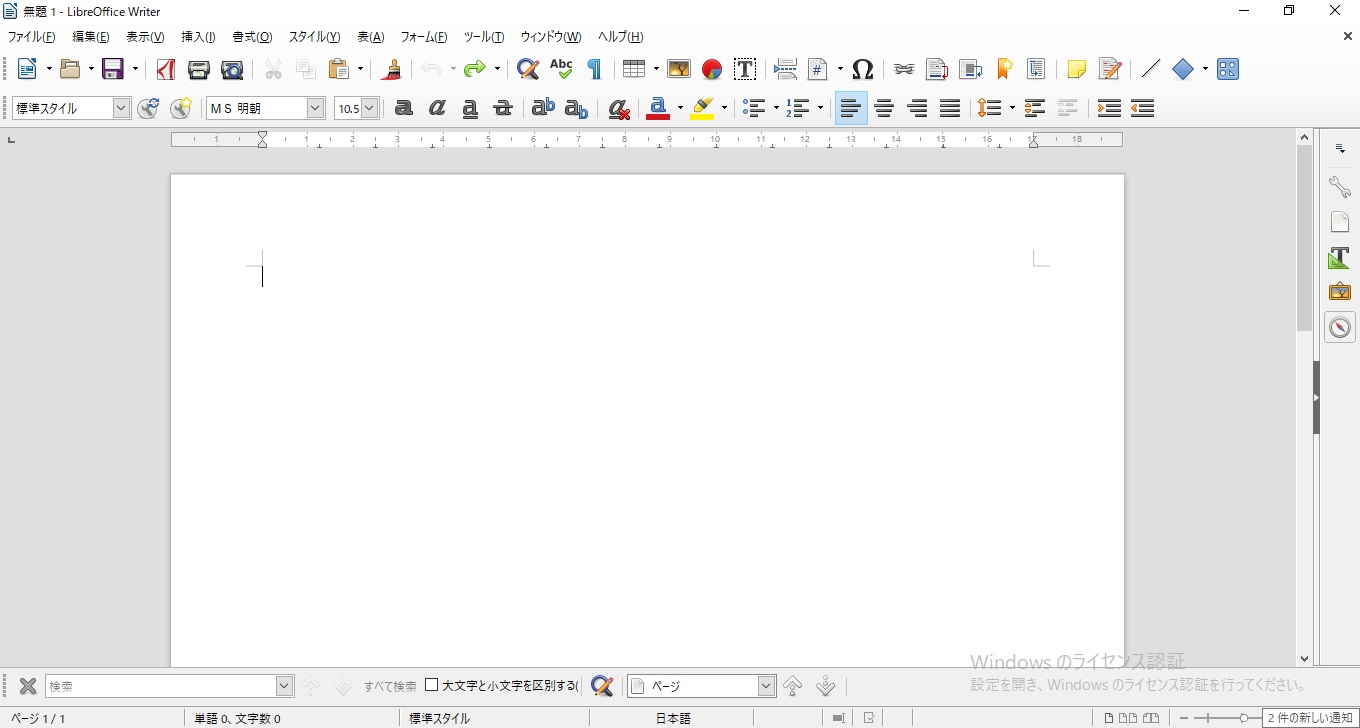Open sidebar Navigator (compass)
This screenshot has width=1360, height=728.
point(1340,327)
